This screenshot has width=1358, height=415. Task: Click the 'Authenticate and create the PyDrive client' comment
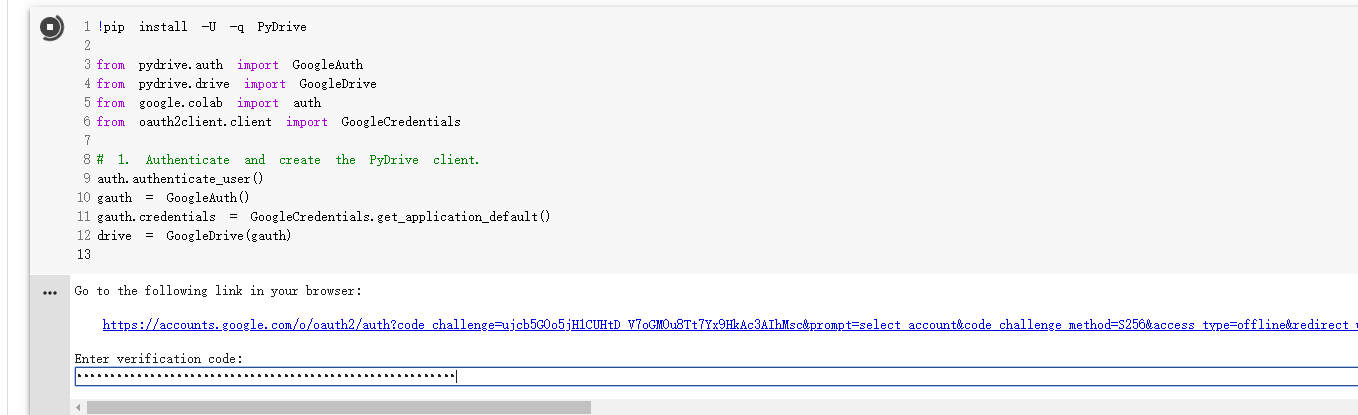tap(289, 160)
